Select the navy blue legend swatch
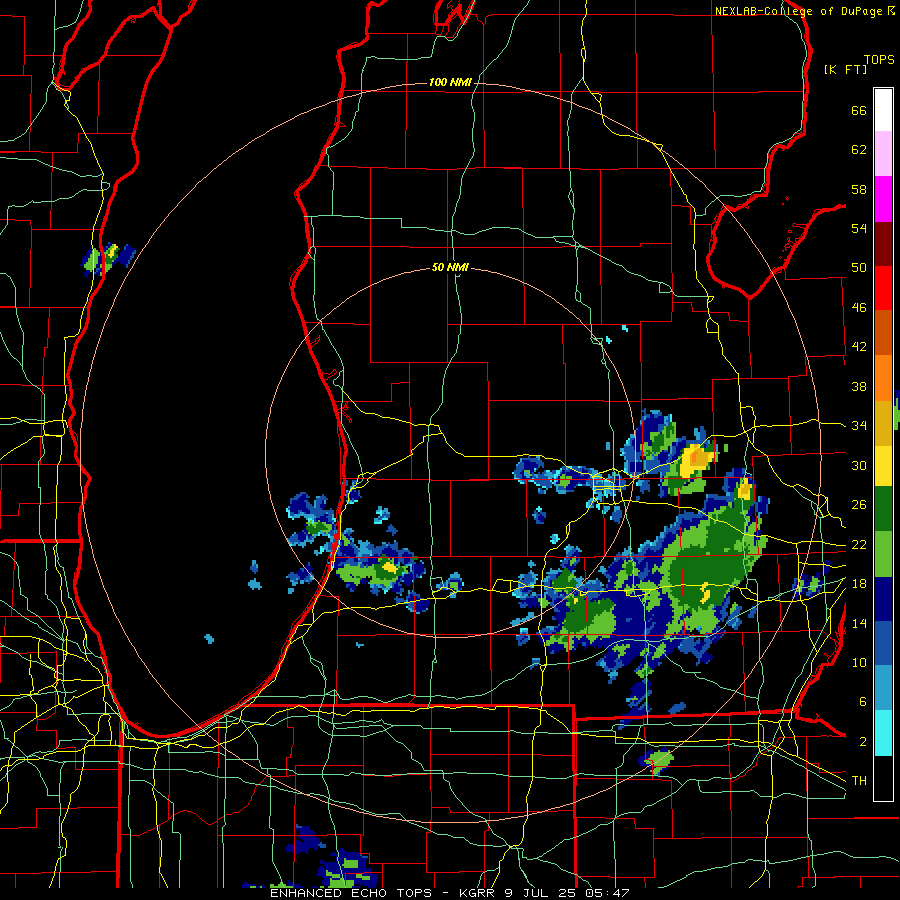Viewport: 900px width, 900px height. pos(883,599)
